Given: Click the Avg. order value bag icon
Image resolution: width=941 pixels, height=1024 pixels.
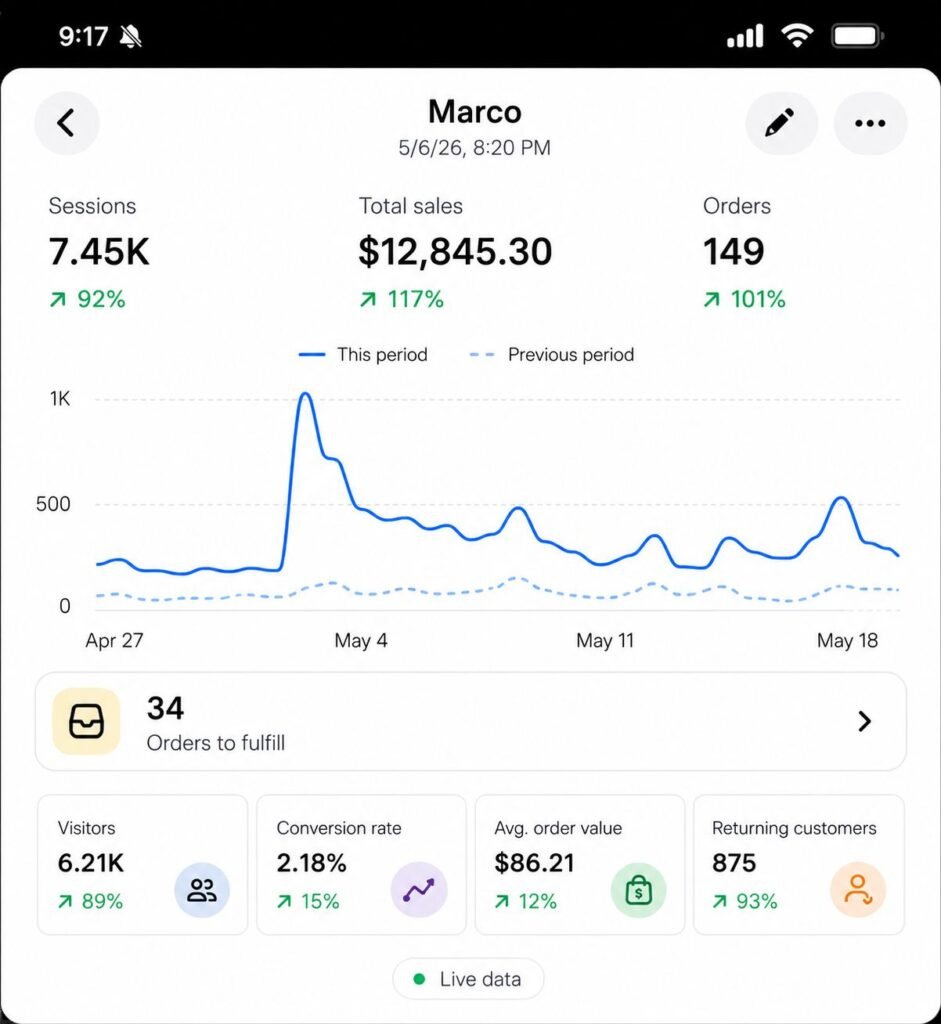Looking at the screenshot, I should tap(638, 889).
